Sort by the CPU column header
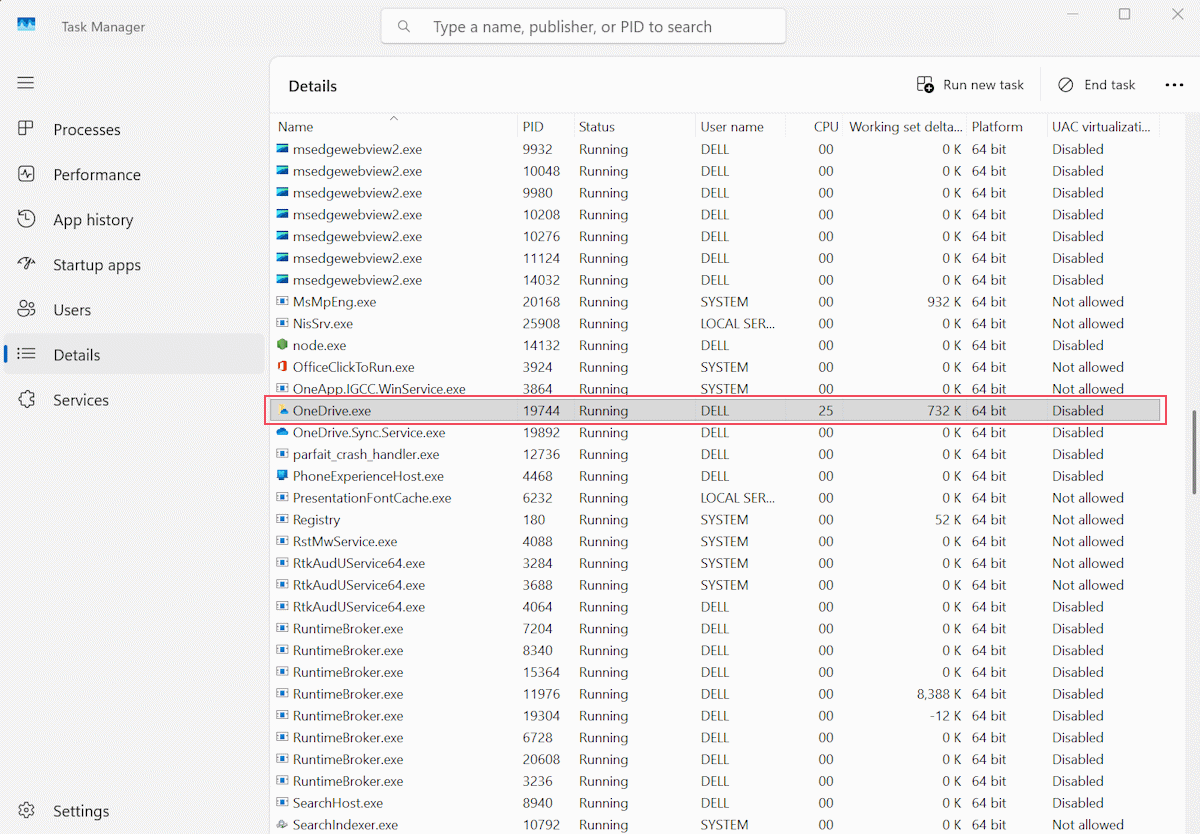This screenshot has height=834, width=1200. 825,127
